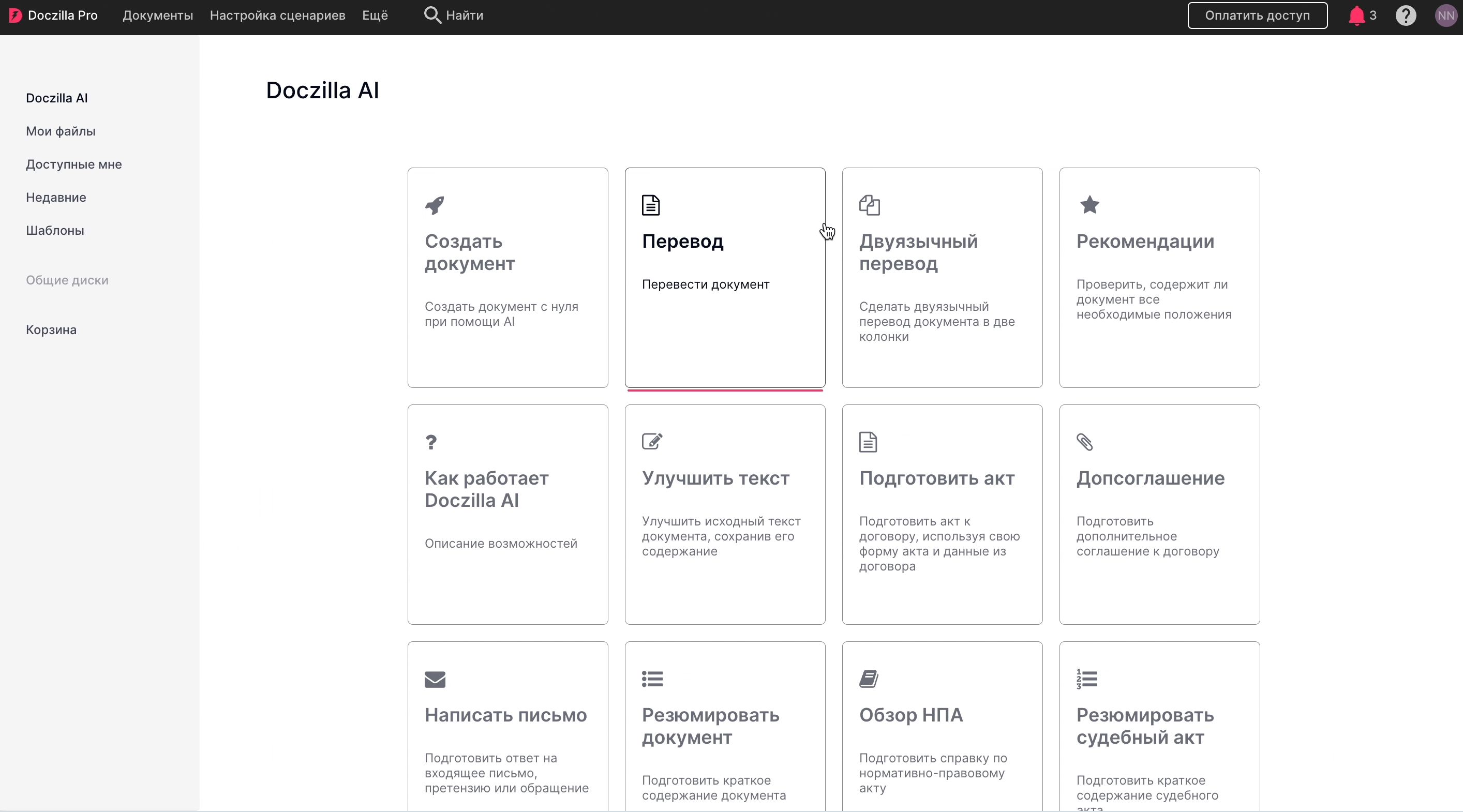The image size is (1463, 812).
Task: Click 'Подготовить справку по нормативно-правовому' description
Action: pos(933,773)
